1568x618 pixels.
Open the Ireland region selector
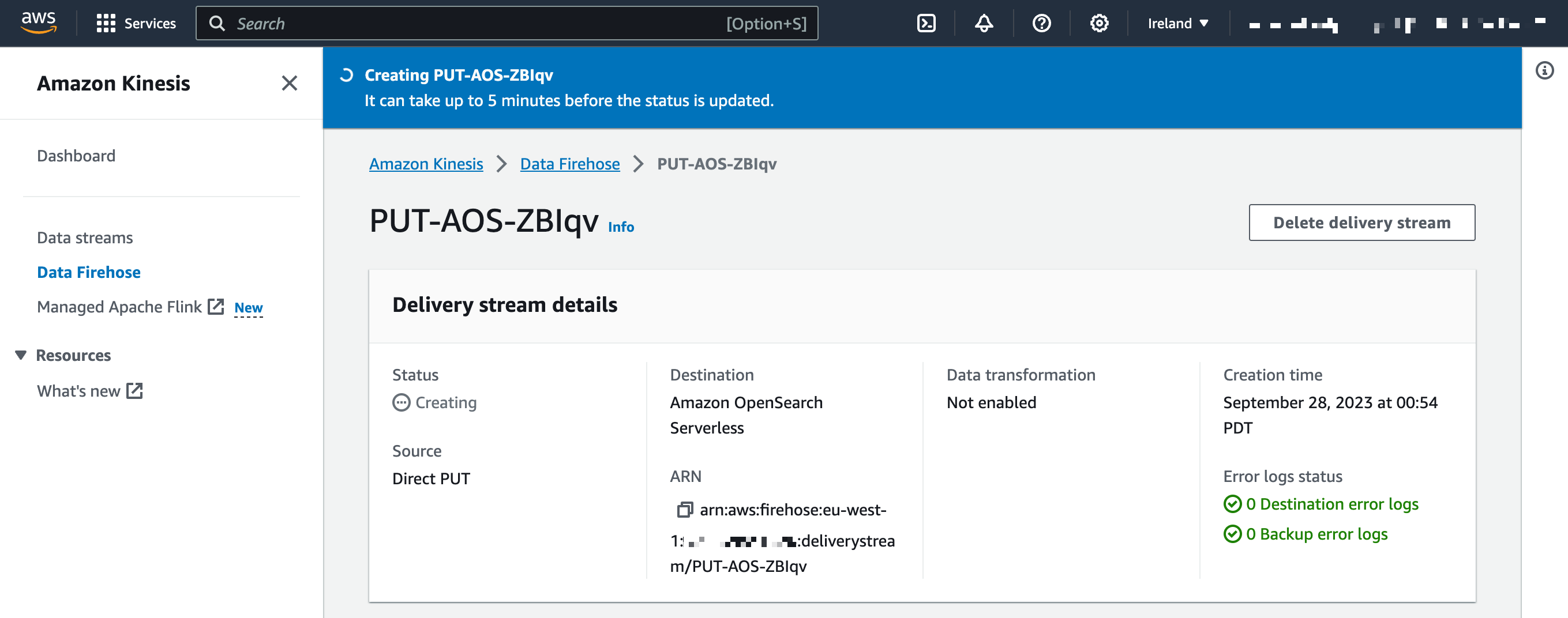pos(1177,23)
